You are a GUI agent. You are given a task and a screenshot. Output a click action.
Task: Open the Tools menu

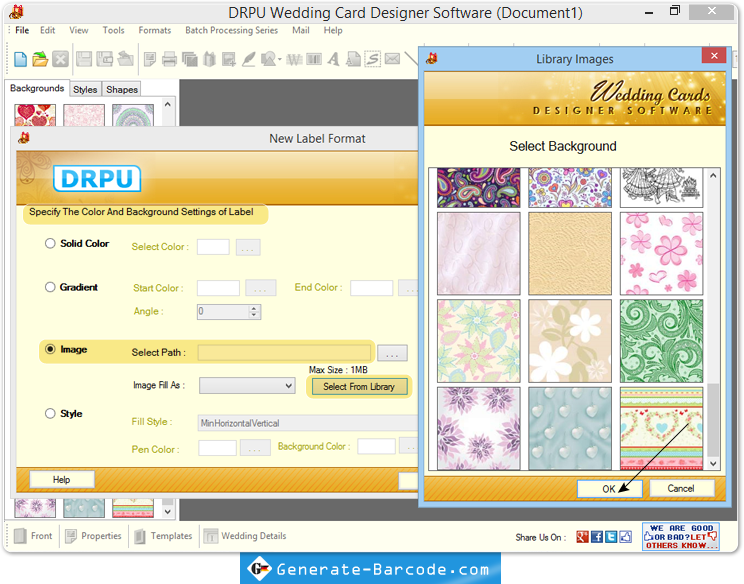114,30
